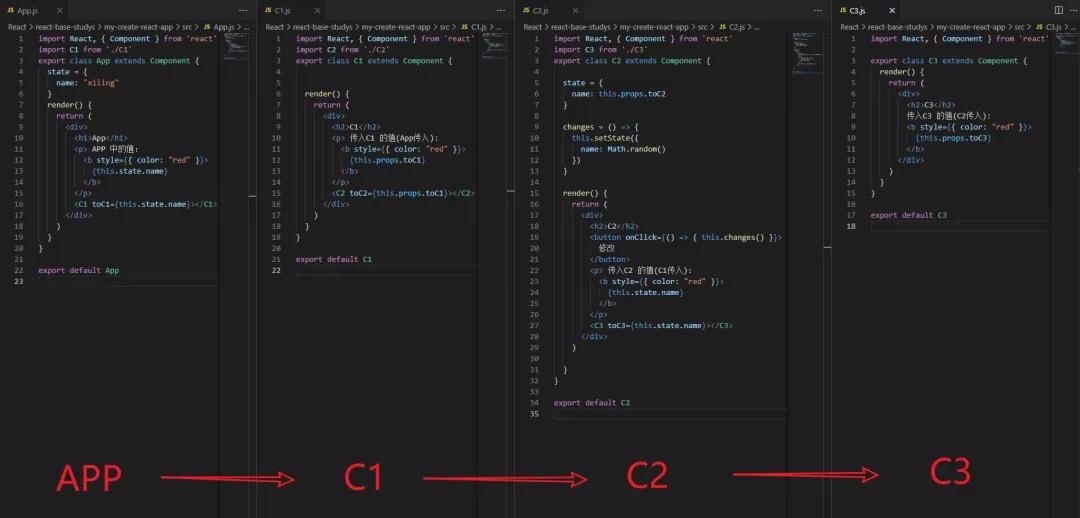Image resolution: width=1080 pixels, height=518 pixels.
Task: Open More Actions menu in App.js group
Action: click(242, 11)
